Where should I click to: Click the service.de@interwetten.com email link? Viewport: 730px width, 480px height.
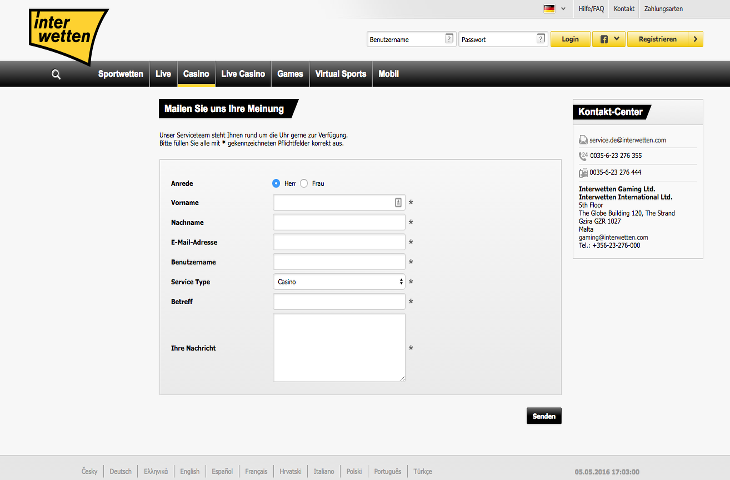(x=628, y=140)
